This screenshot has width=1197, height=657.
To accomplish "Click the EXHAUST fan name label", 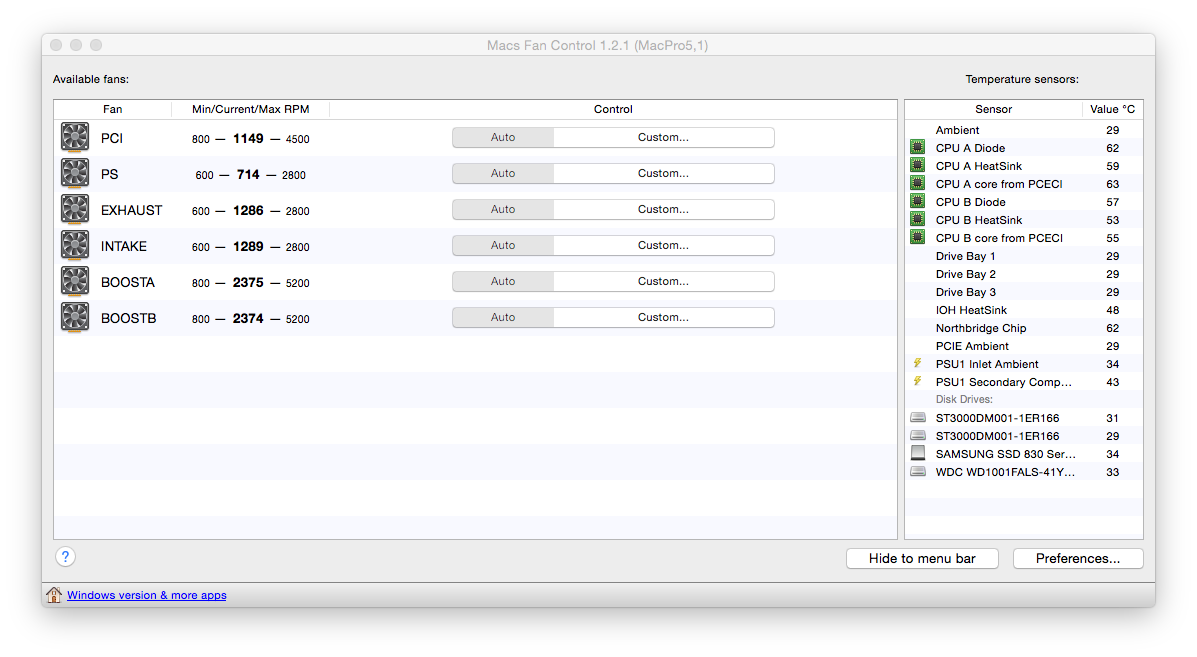I will (131, 211).
